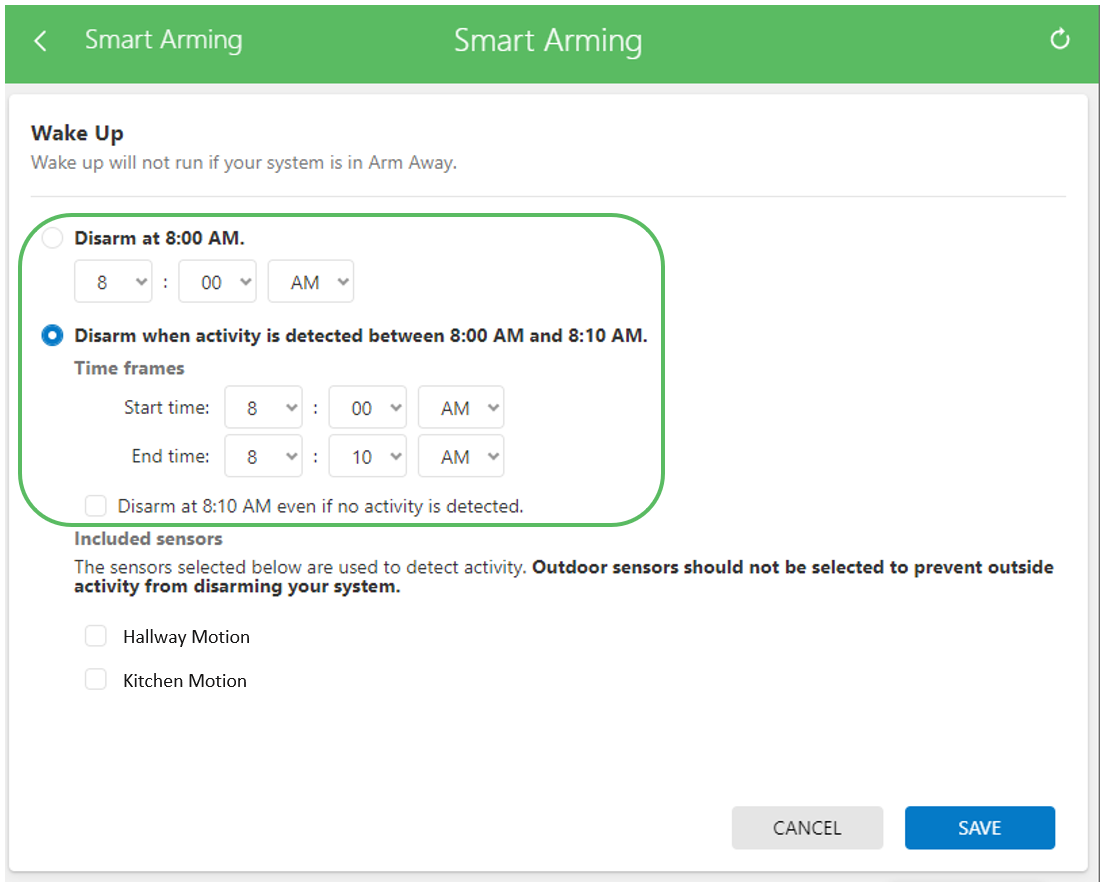Click the 'Wake Up' heading
The height and width of the screenshot is (887, 1107).
[x=77, y=133]
